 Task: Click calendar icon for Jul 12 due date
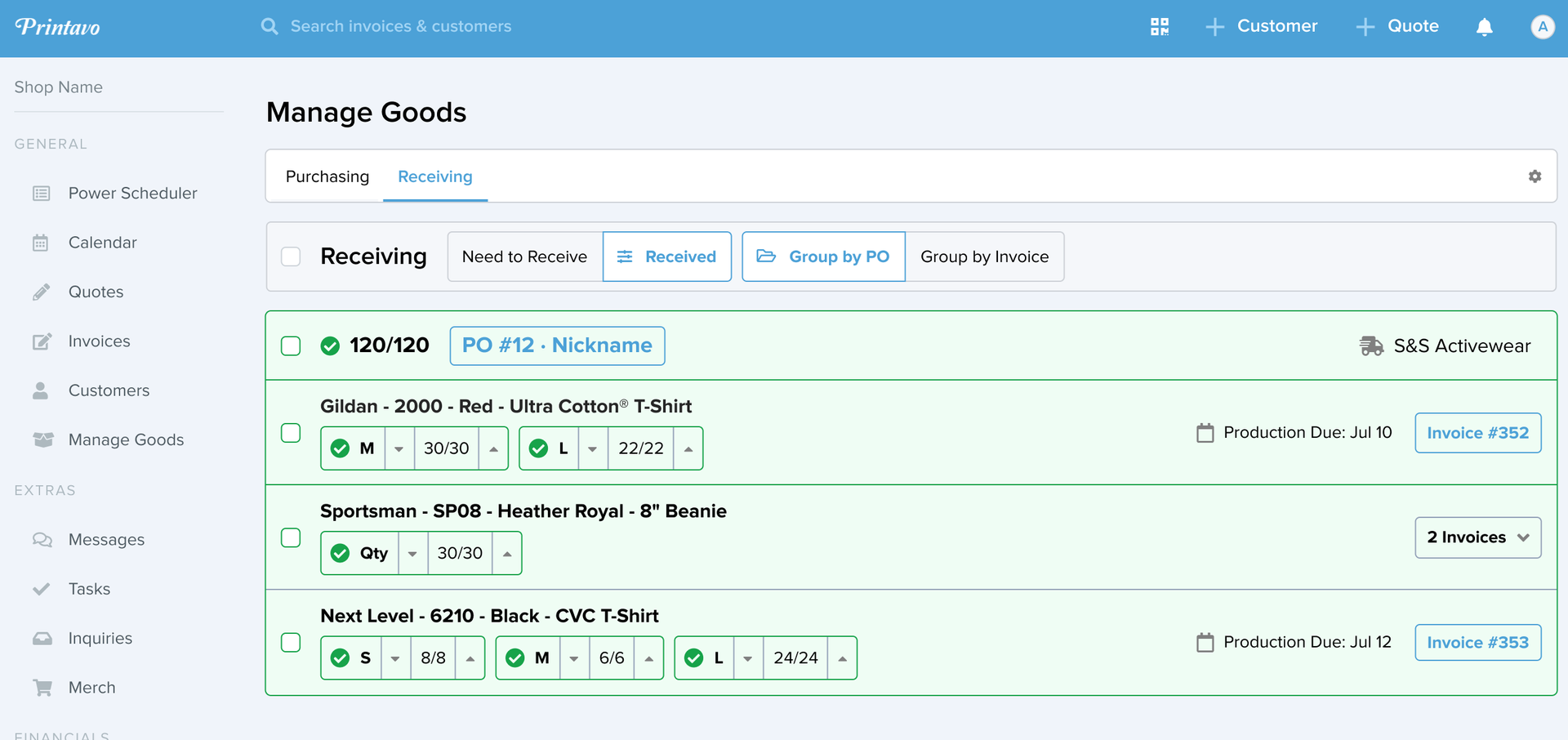(1205, 642)
